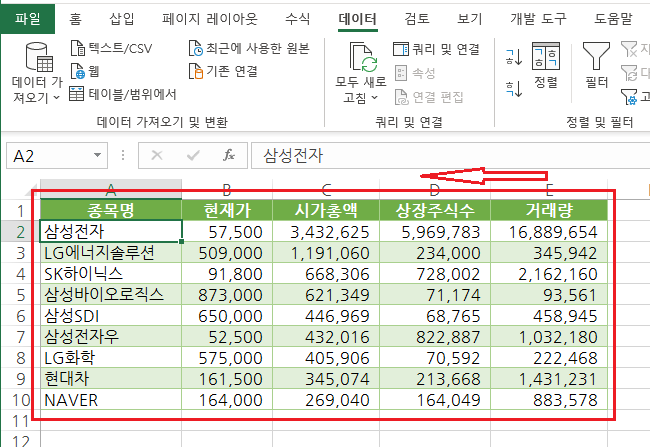The image size is (650, 447).
Task: Select cell with value 873,000
Action: [227, 295]
